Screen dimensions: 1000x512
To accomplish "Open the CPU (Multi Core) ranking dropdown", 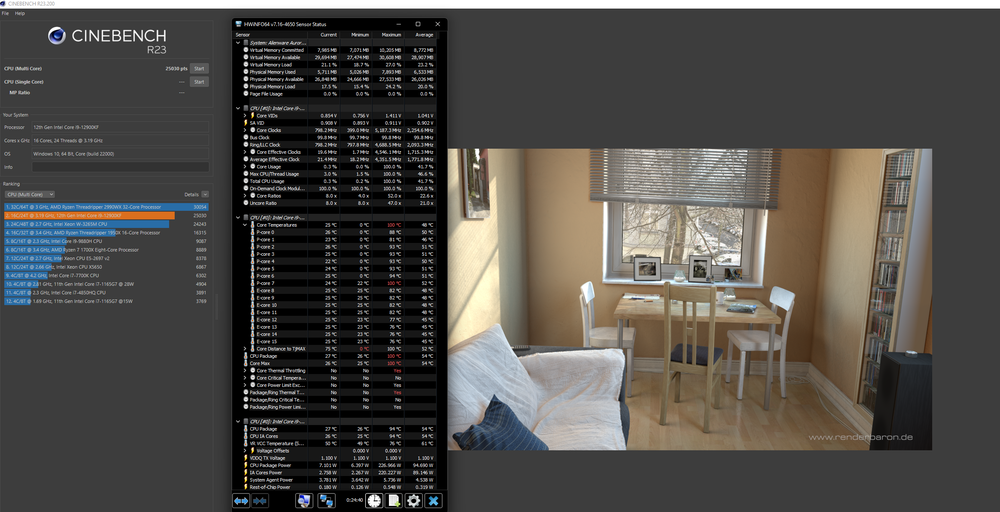I will coord(29,194).
